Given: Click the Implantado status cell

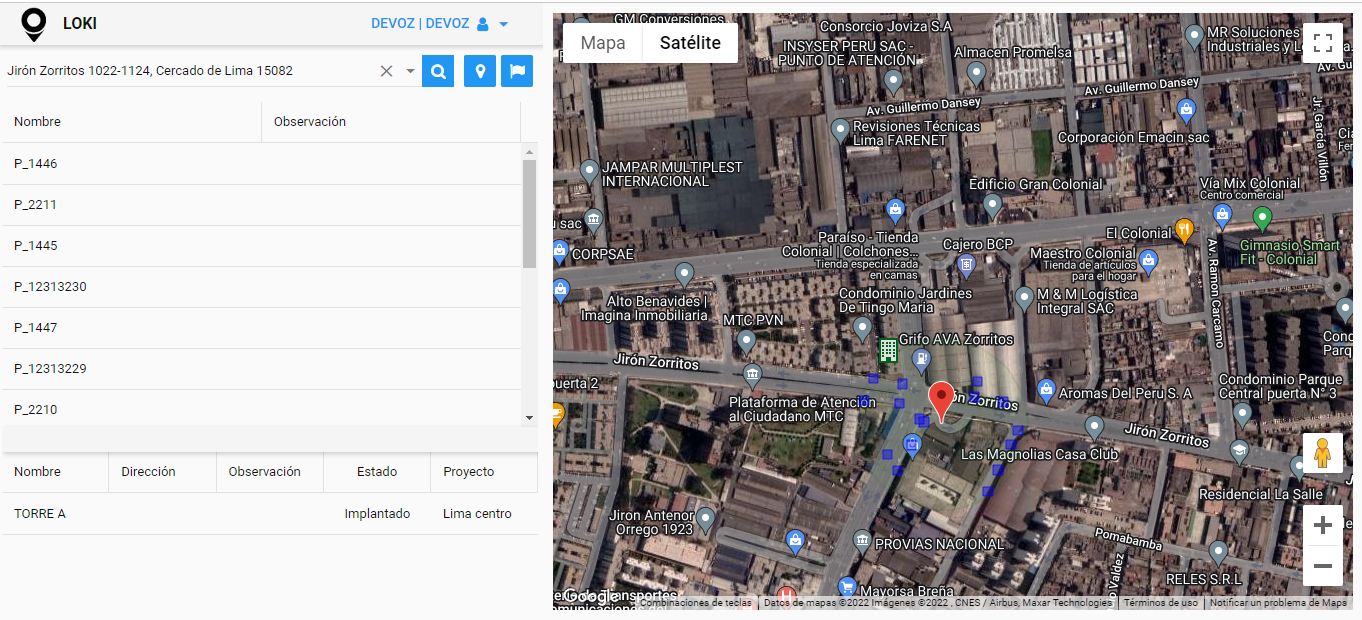Looking at the screenshot, I should click(x=377, y=514).
